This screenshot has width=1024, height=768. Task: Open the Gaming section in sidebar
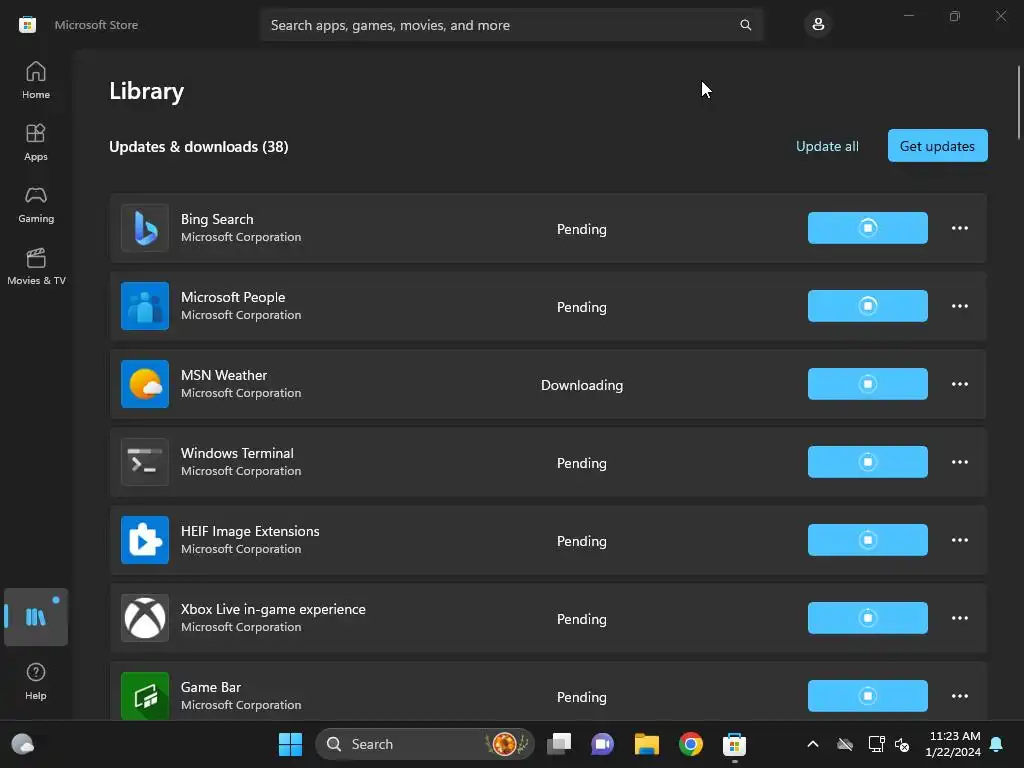(36, 204)
